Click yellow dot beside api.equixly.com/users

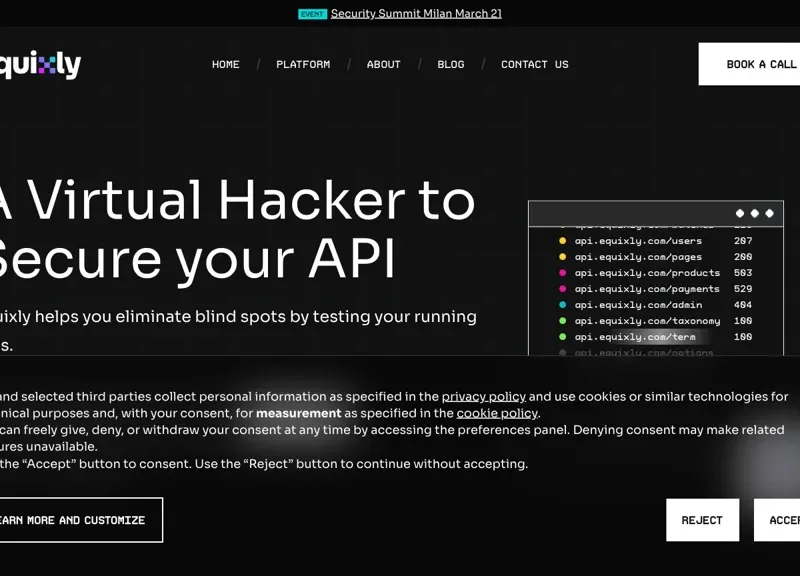(x=563, y=241)
